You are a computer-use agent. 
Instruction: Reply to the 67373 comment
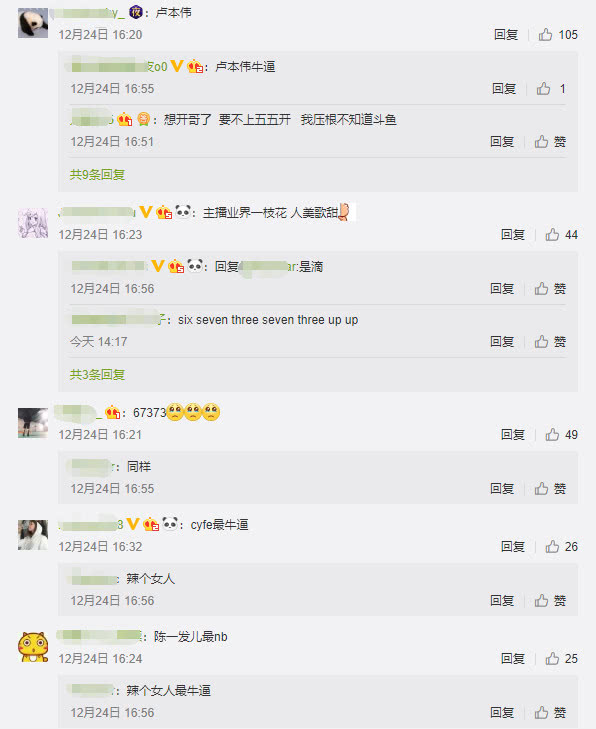(x=513, y=435)
